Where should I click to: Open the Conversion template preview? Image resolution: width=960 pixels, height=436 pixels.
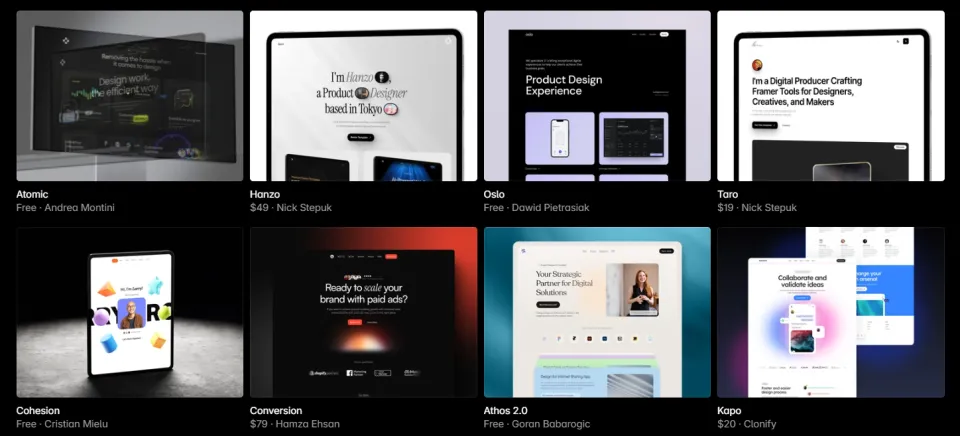point(364,312)
